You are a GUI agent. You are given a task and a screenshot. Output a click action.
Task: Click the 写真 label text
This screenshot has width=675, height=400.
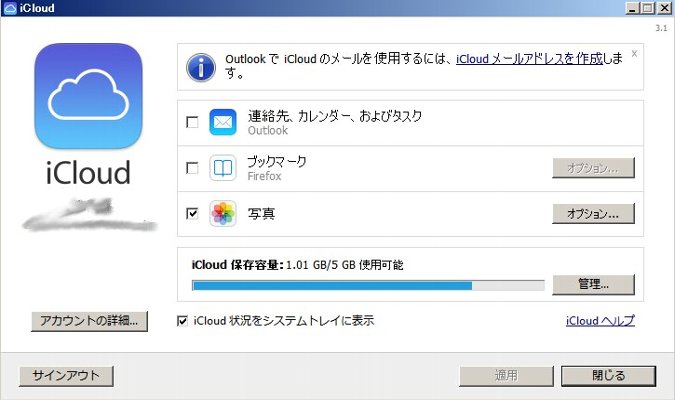tap(261, 214)
